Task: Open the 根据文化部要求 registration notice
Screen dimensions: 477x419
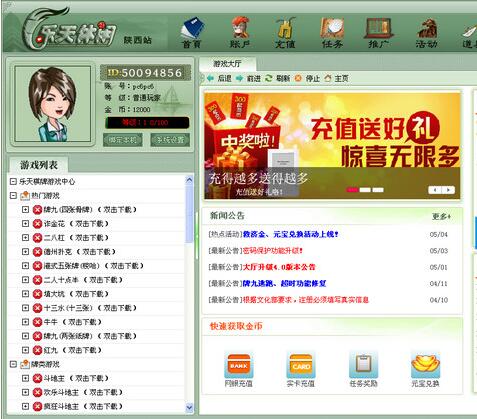Action: point(305,300)
